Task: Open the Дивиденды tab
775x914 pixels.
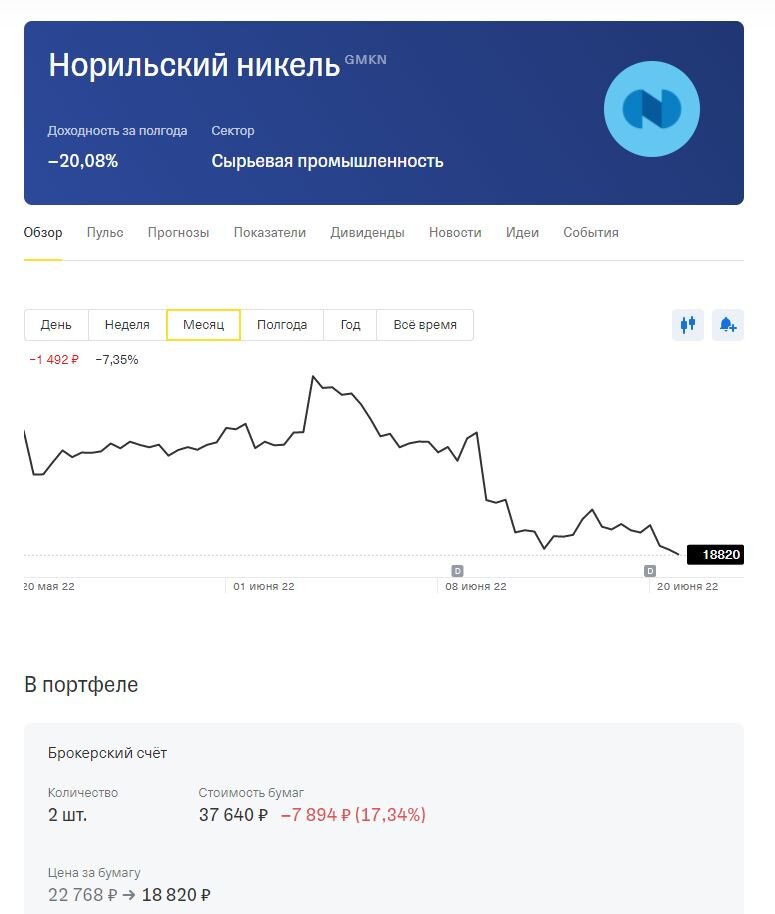Action: click(367, 232)
